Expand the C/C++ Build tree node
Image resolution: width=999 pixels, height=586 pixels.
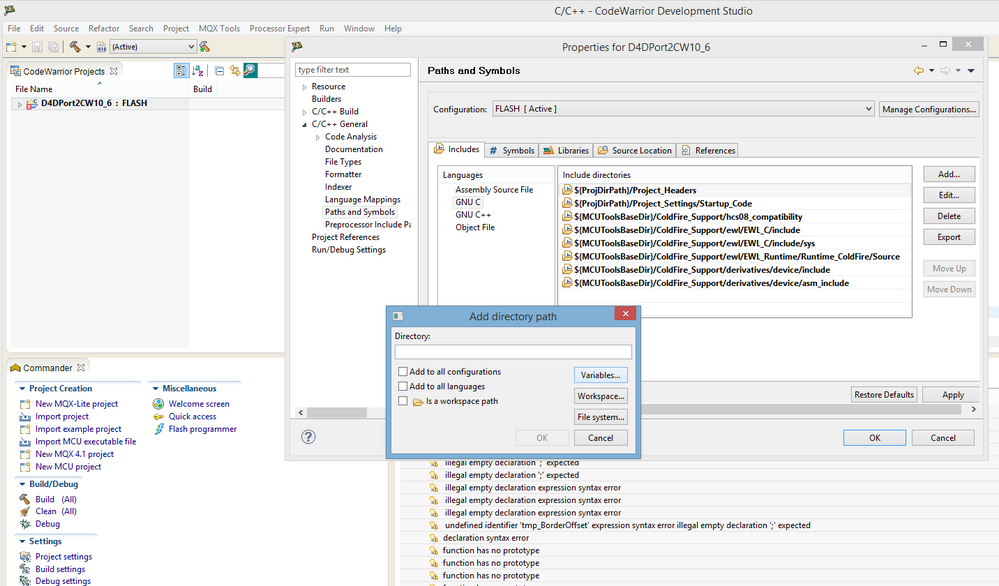point(305,111)
